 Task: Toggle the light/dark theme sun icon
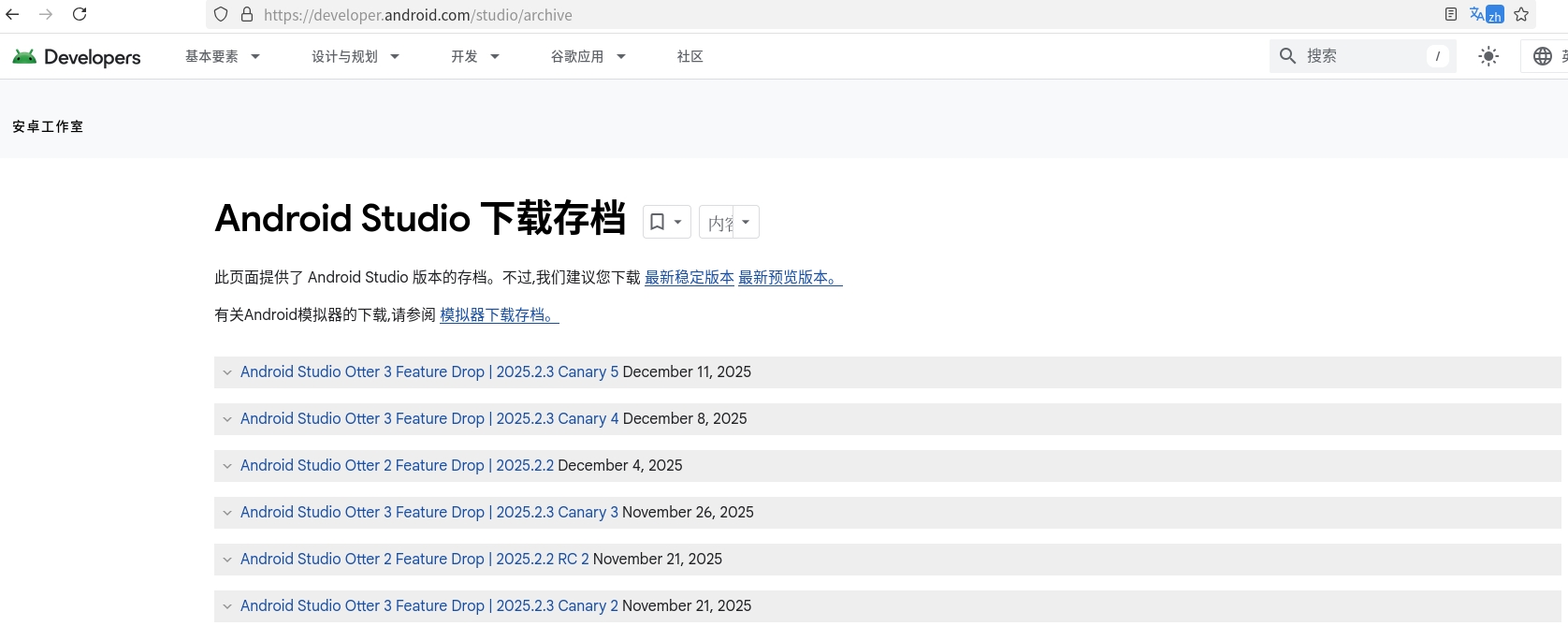click(x=1488, y=56)
